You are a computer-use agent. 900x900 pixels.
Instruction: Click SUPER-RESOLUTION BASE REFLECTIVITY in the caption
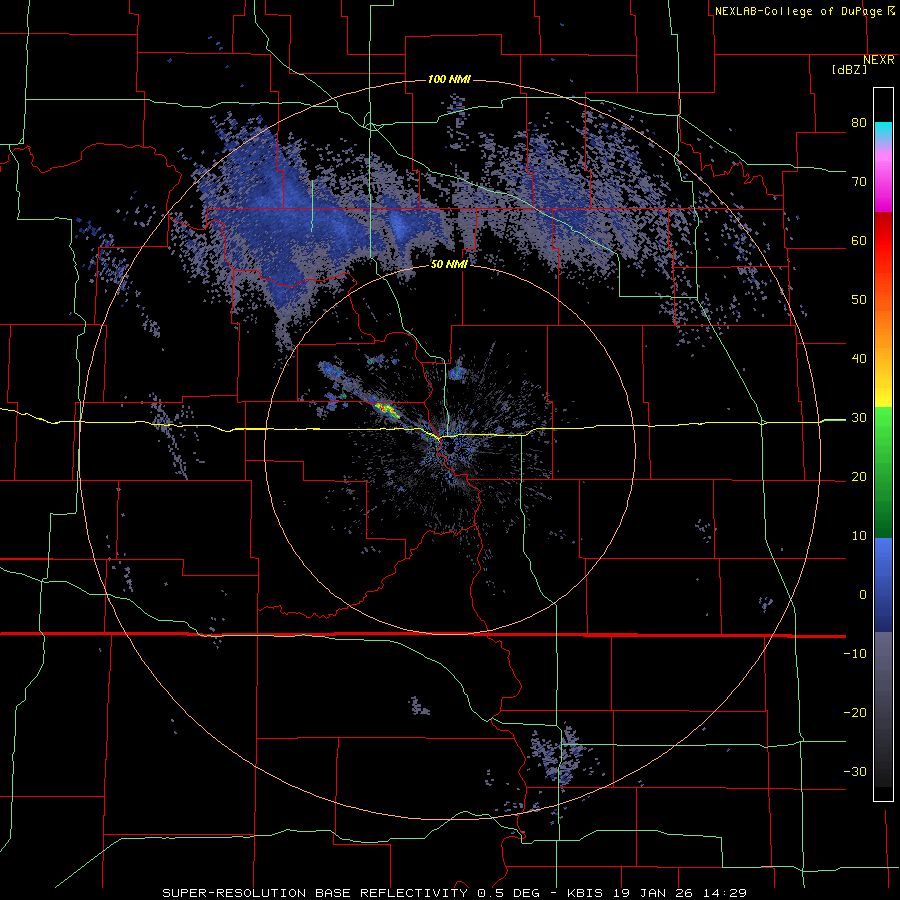[315, 893]
